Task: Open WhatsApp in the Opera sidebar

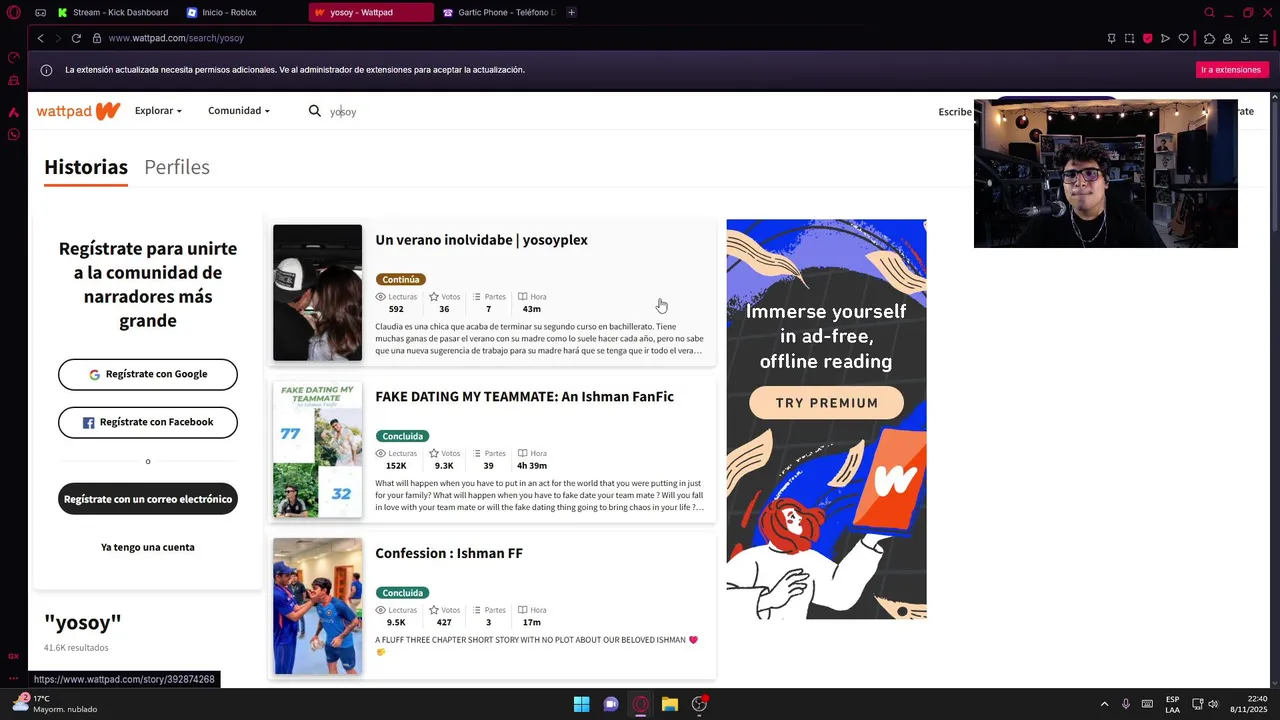Action: [13, 134]
